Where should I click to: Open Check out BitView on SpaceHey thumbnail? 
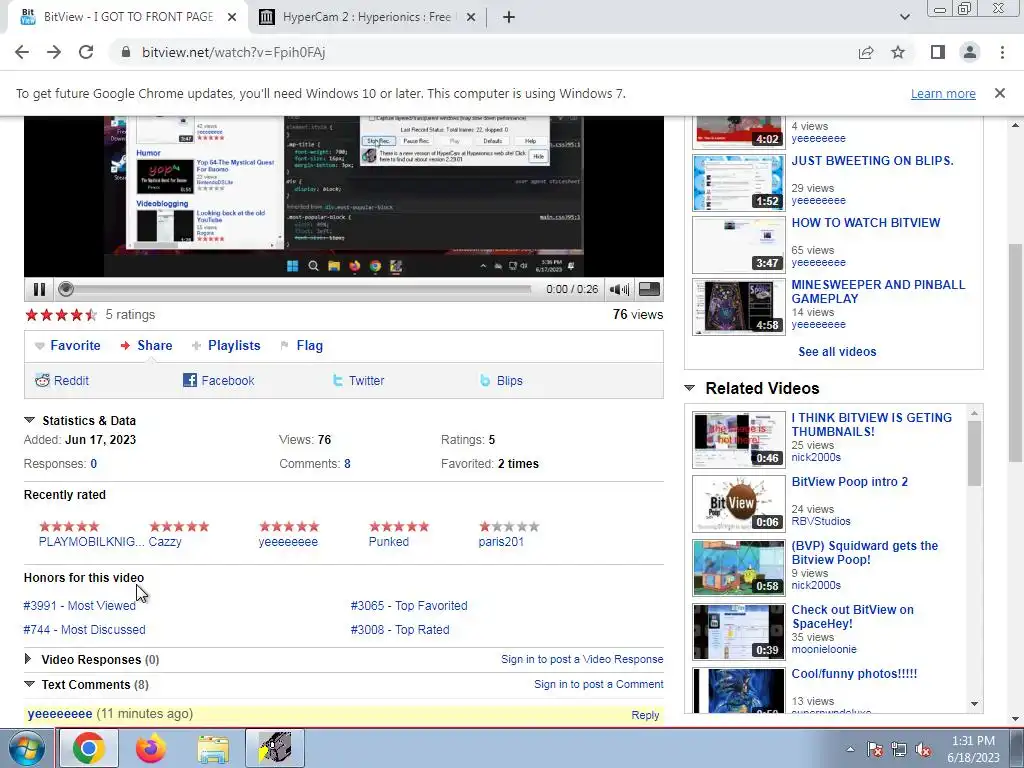(739, 632)
